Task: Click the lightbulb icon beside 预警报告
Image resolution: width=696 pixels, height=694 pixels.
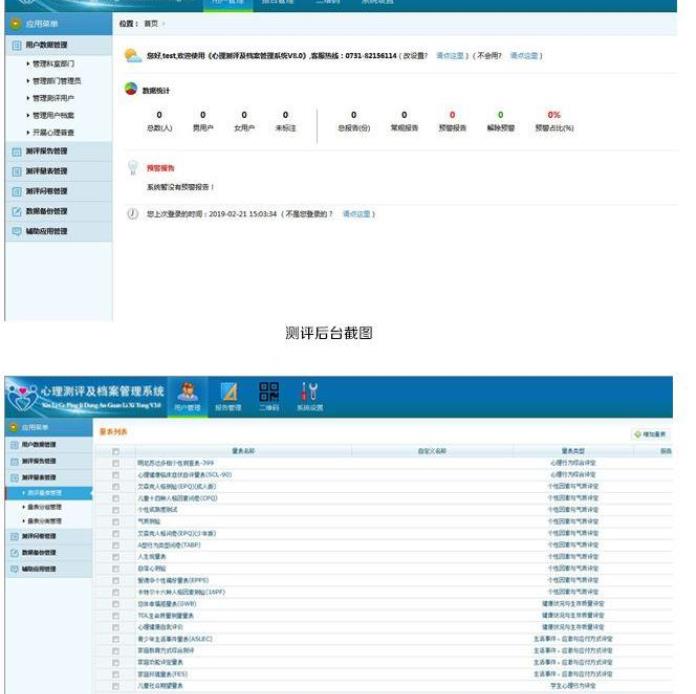Action: tap(133, 167)
